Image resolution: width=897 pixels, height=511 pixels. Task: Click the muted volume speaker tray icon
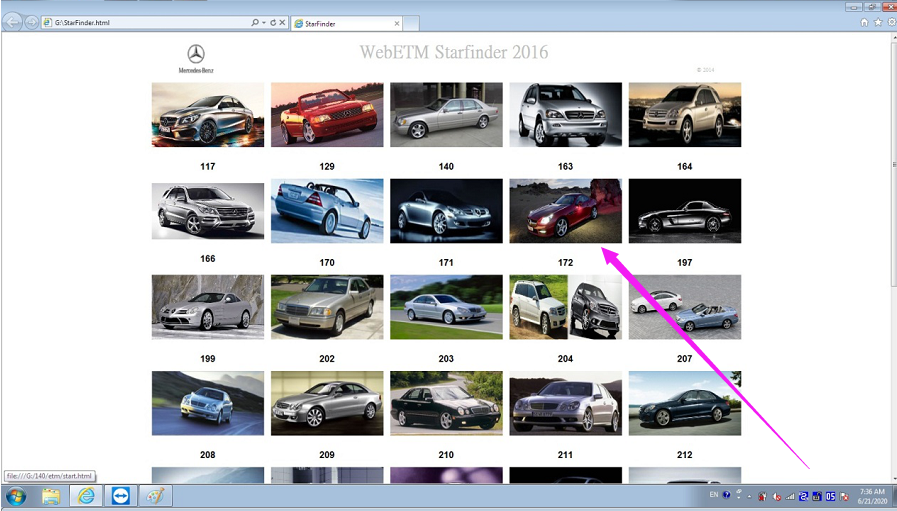pos(777,497)
